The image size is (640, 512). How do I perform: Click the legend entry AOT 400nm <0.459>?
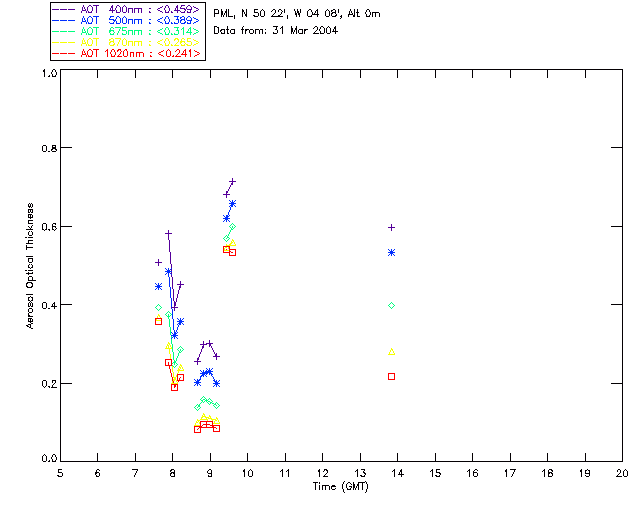[127, 9]
